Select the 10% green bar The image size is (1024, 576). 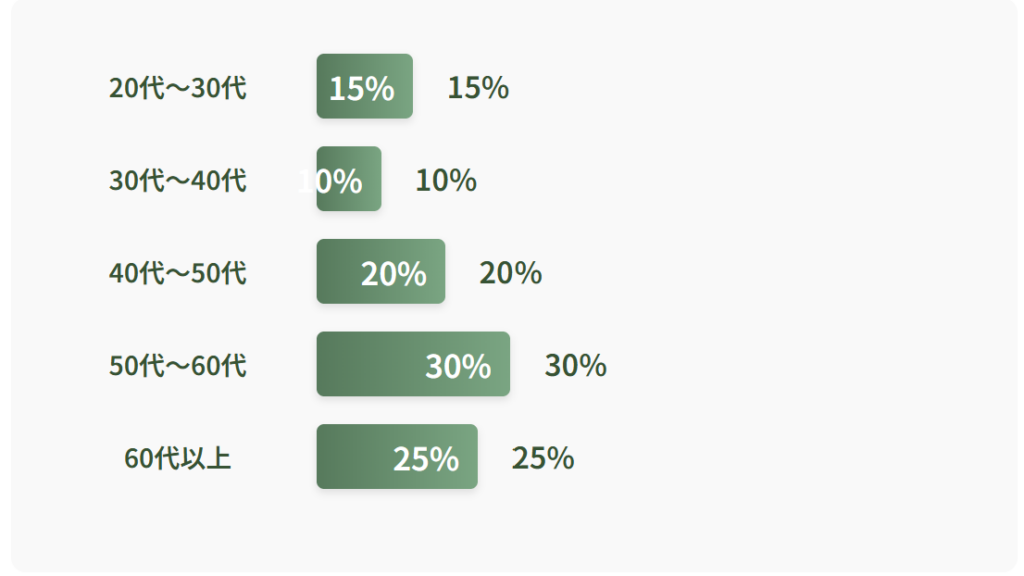click(349, 179)
